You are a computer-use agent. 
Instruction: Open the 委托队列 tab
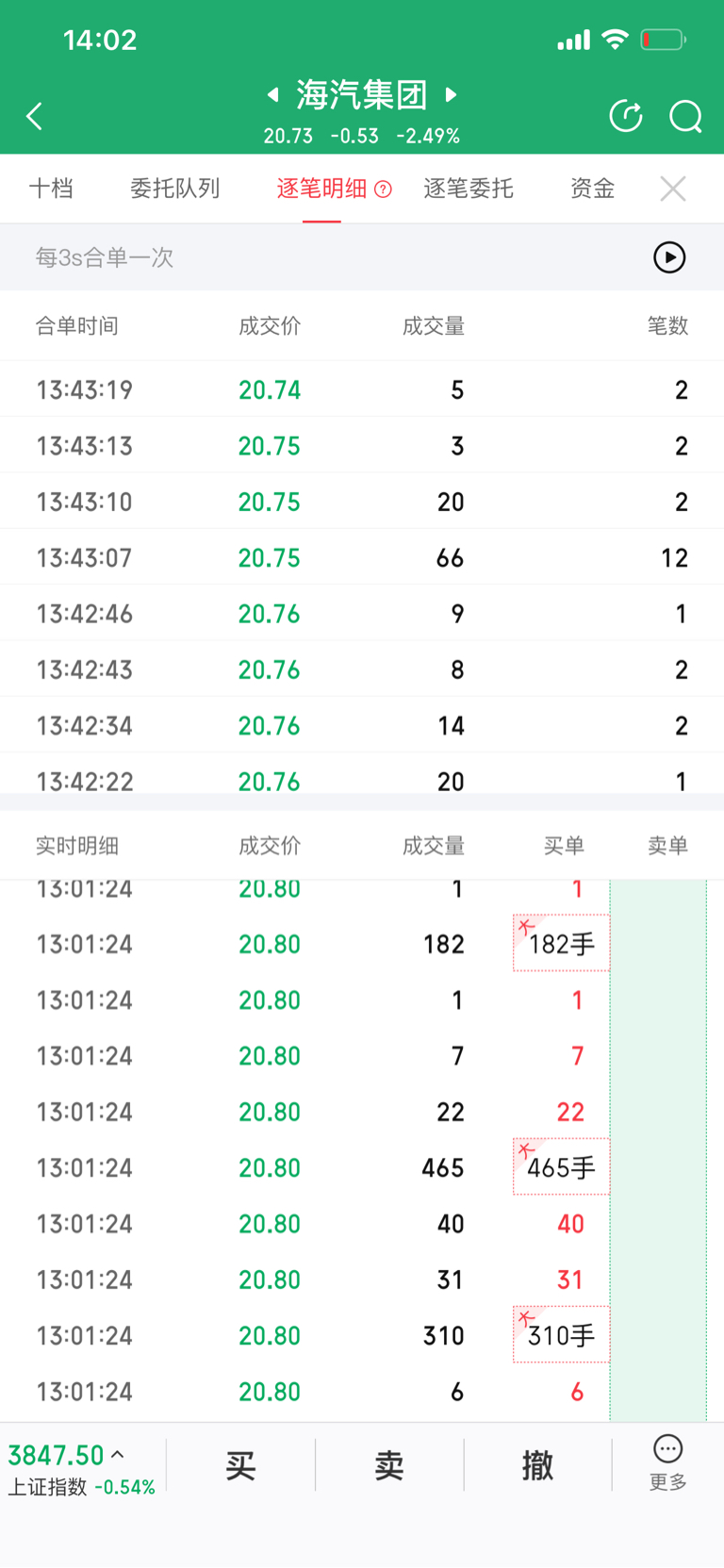pos(175,189)
